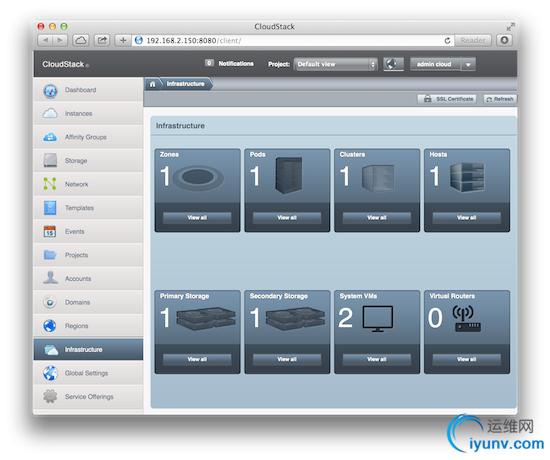Screen dimensions: 550x460
Task: Click the Virtual Routers antenna icon
Action: pos(468,319)
